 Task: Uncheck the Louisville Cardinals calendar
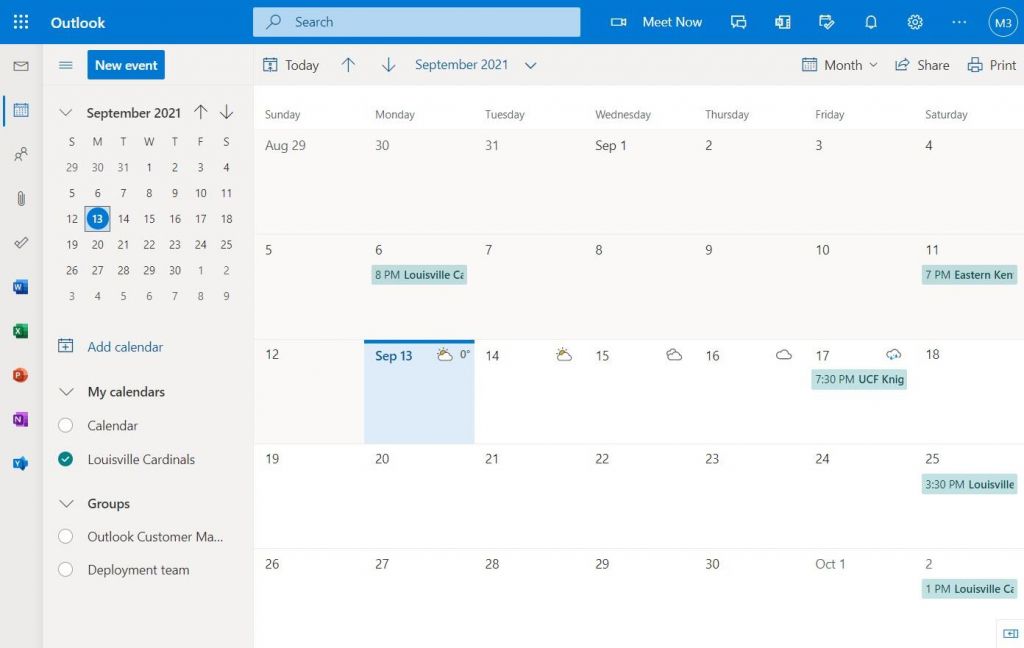(65, 459)
